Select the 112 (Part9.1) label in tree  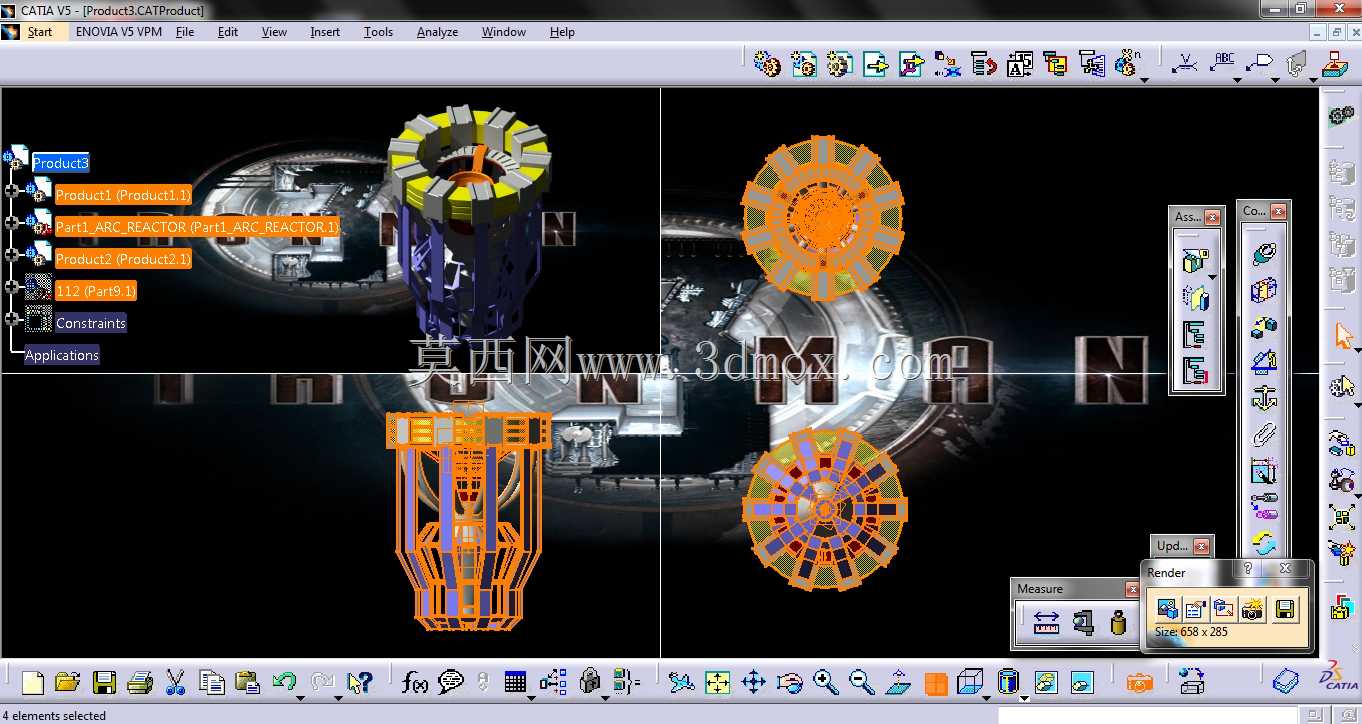point(95,291)
